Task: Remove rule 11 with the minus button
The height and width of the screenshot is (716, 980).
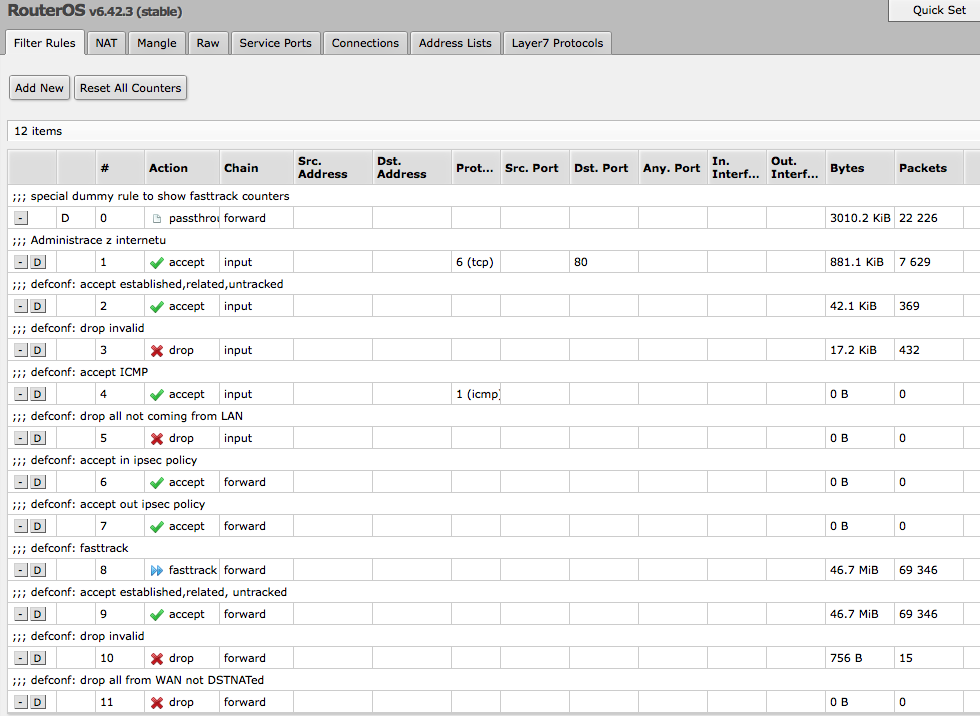Action: pos(21,702)
